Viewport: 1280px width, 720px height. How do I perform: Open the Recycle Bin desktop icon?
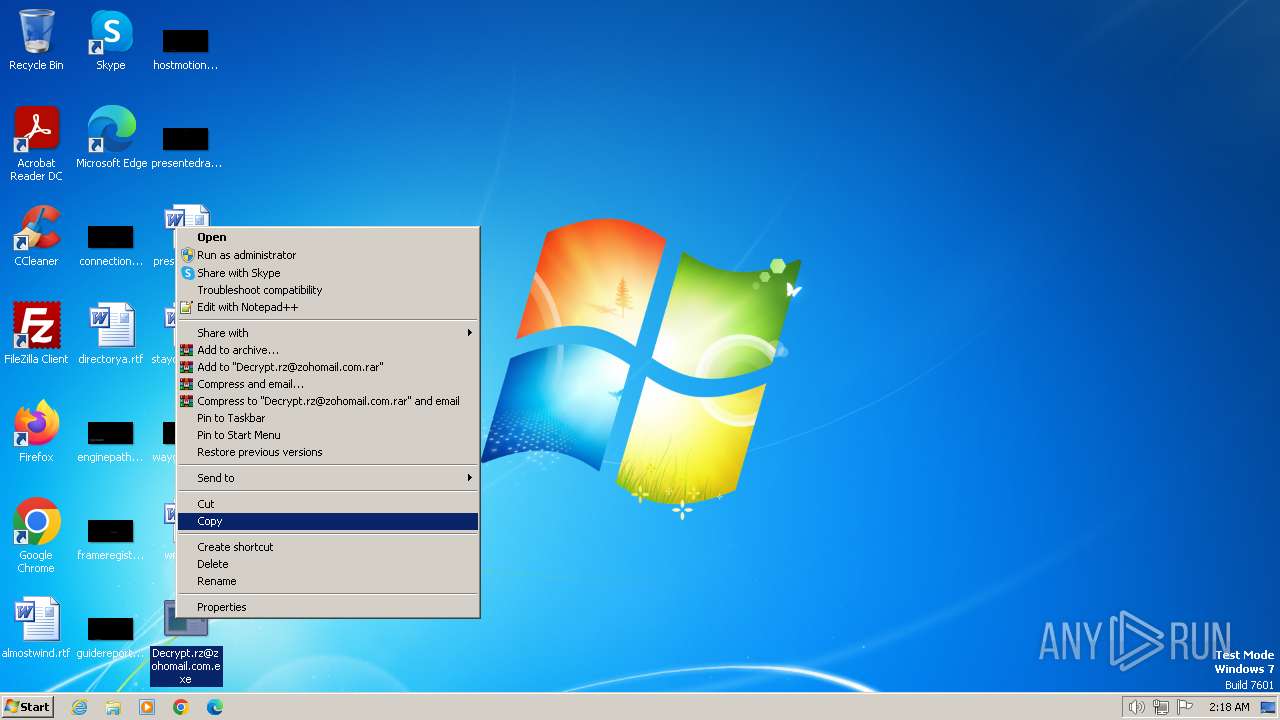pyautogui.click(x=36, y=41)
